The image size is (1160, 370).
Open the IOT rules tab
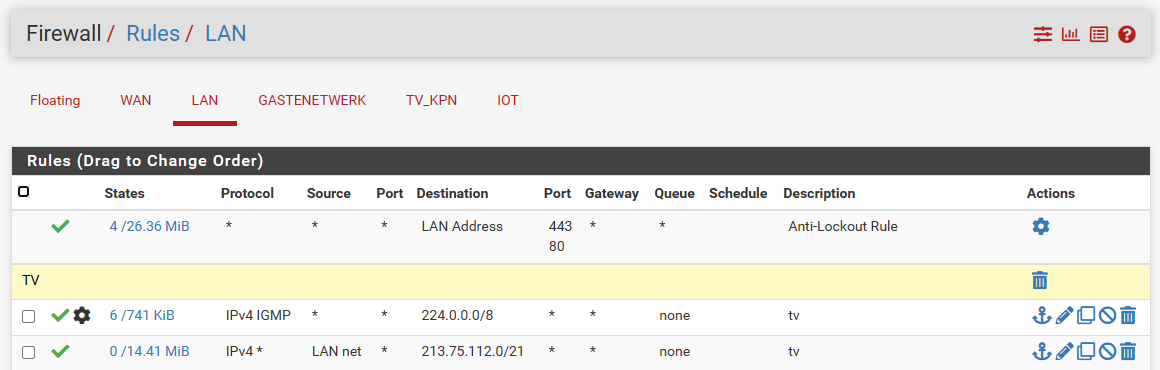(508, 101)
